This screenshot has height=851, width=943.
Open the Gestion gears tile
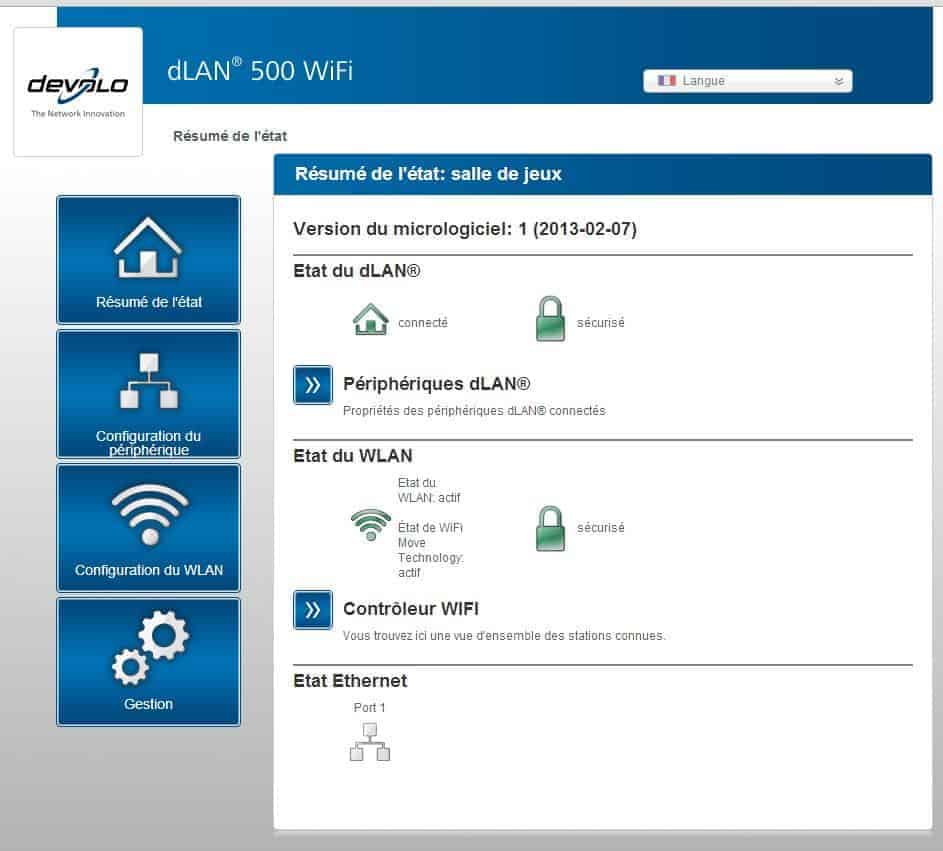pos(148,661)
